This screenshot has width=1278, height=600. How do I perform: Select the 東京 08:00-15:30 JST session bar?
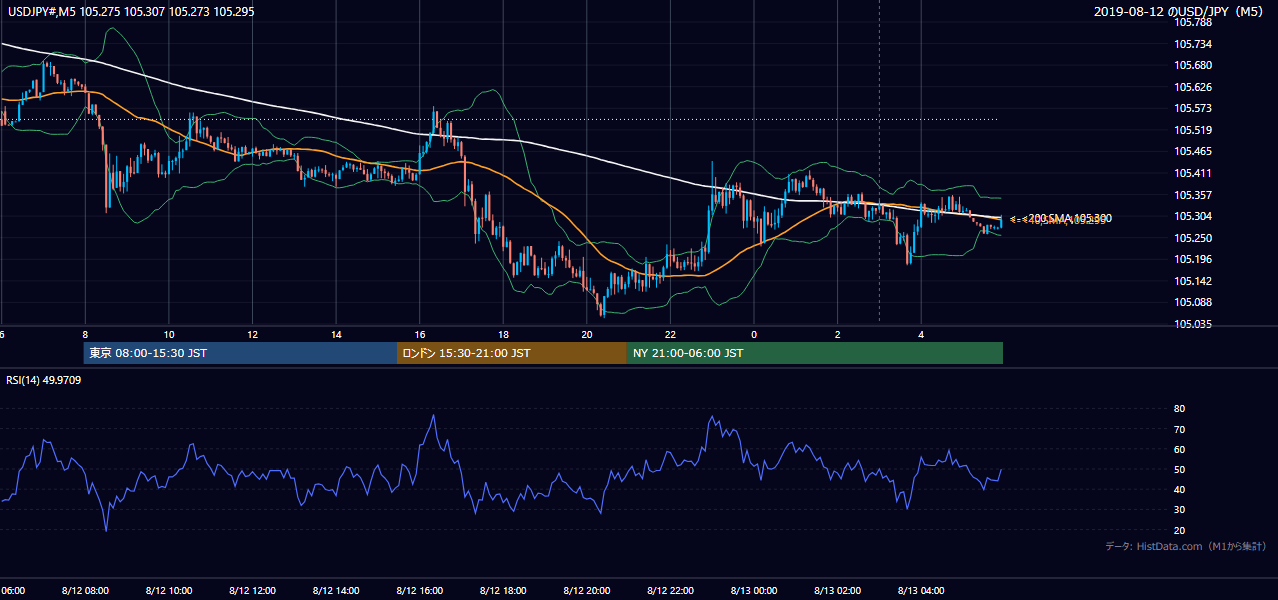240,353
